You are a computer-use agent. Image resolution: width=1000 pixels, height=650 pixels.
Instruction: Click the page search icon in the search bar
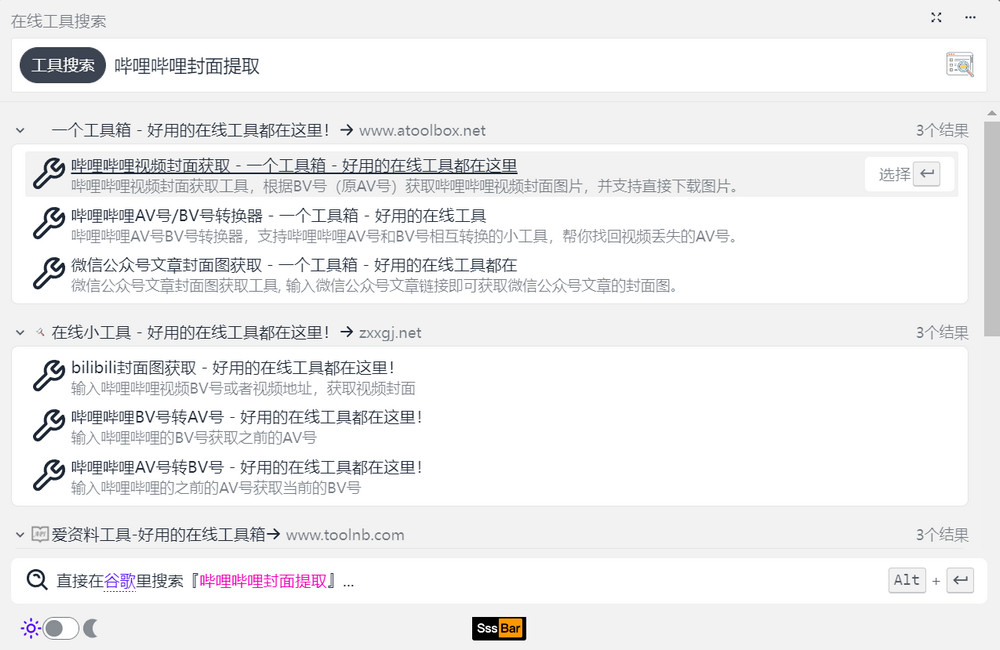pos(959,64)
